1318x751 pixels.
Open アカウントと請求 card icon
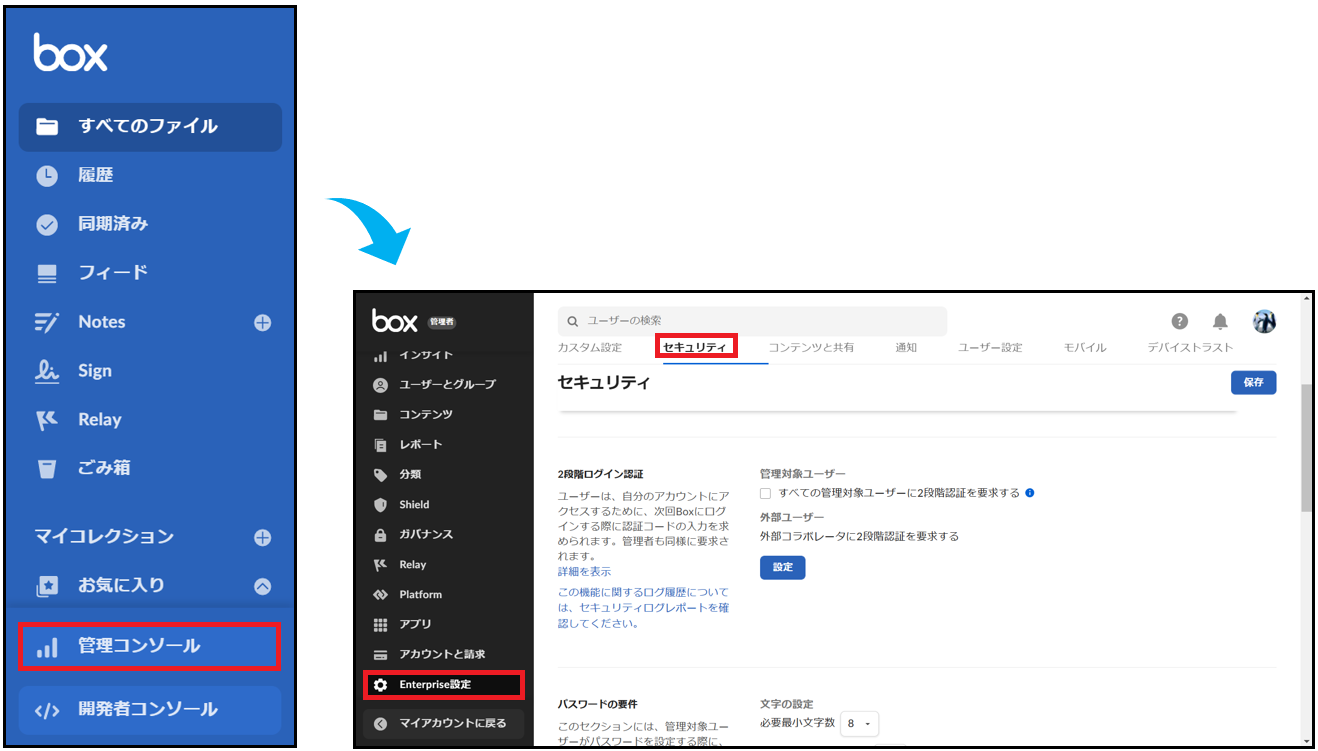(380, 655)
